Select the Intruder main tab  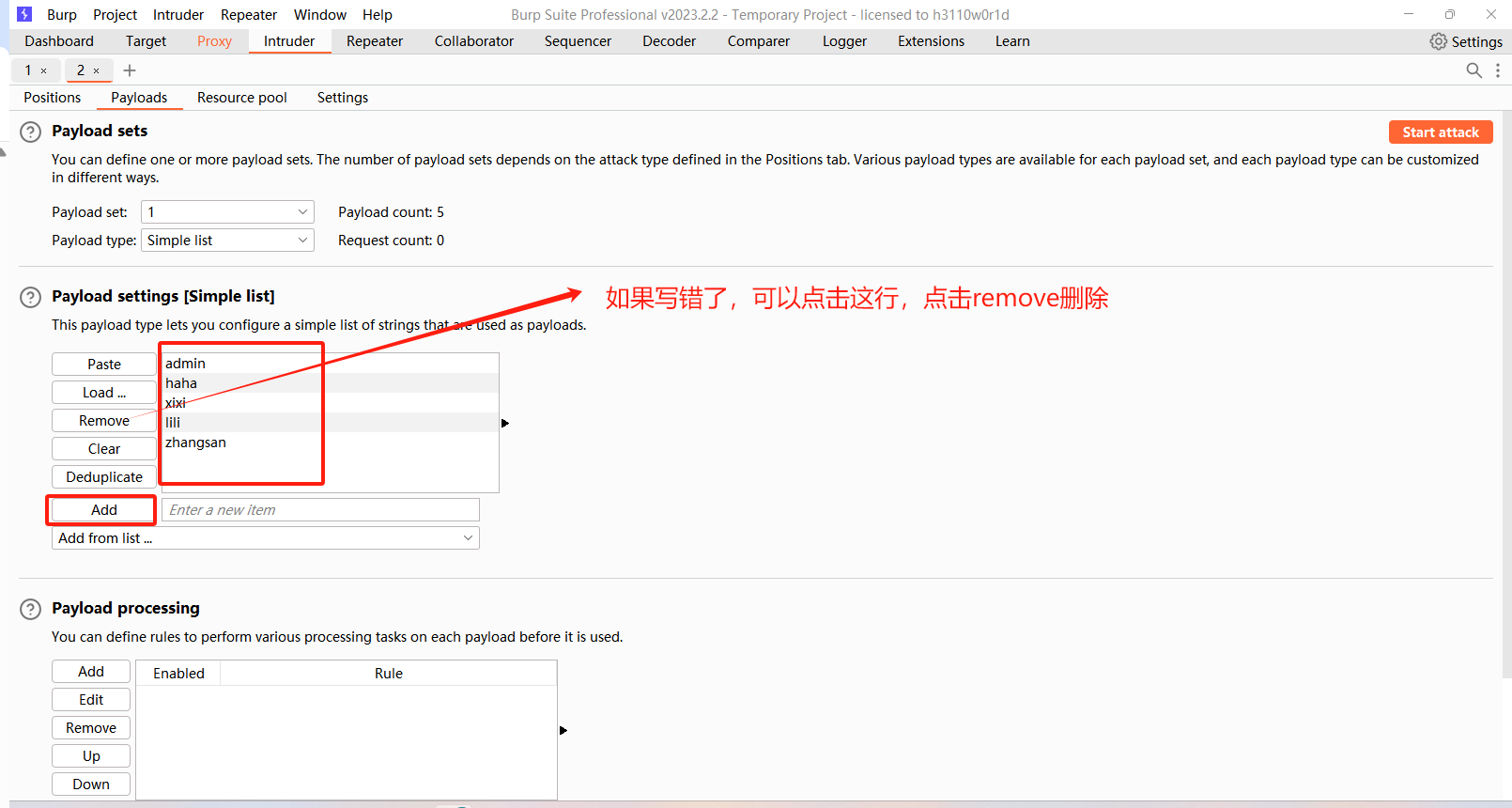tap(289, 41)
